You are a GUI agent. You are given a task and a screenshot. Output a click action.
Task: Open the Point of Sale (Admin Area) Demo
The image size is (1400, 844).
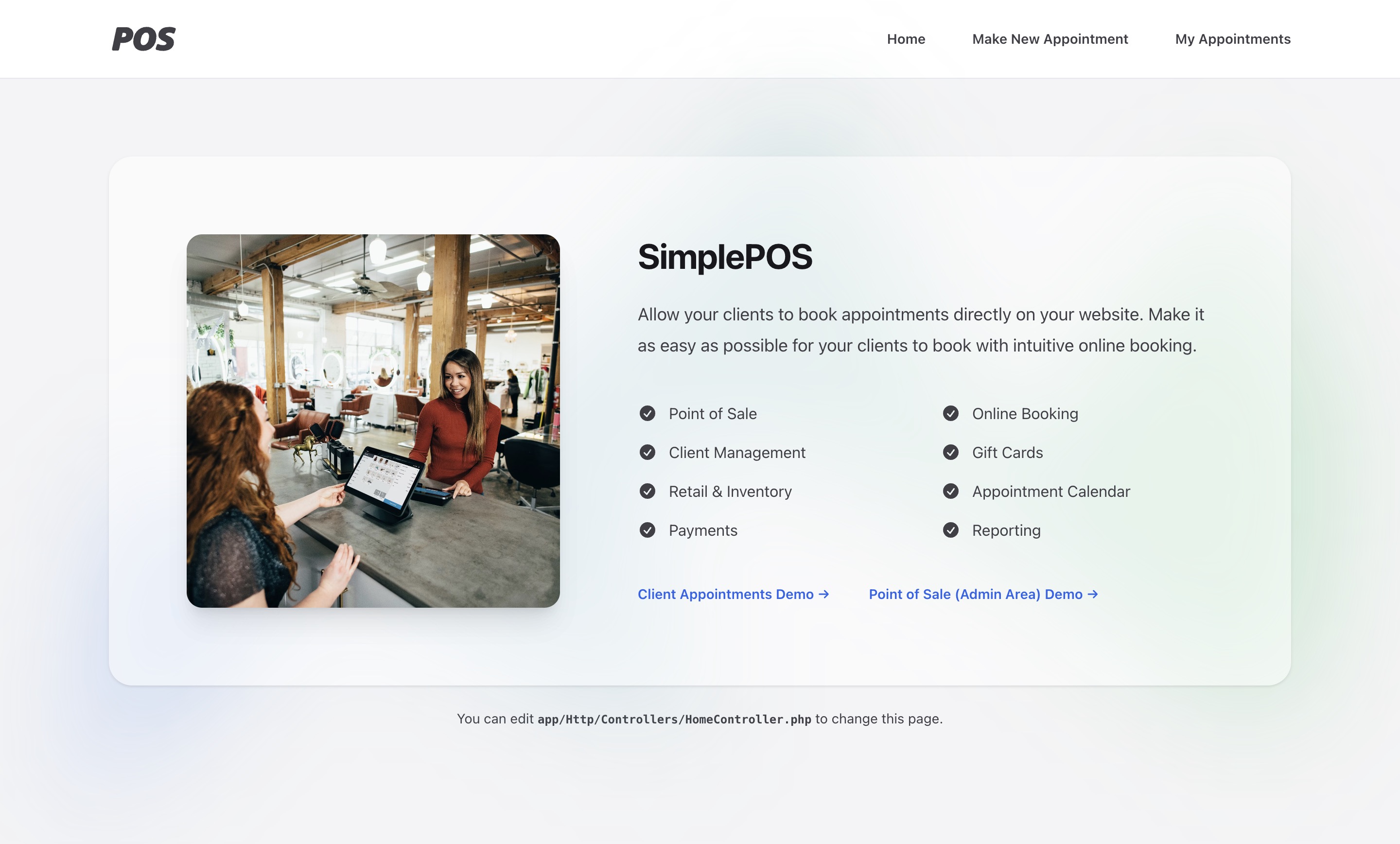tap(975, 595)
